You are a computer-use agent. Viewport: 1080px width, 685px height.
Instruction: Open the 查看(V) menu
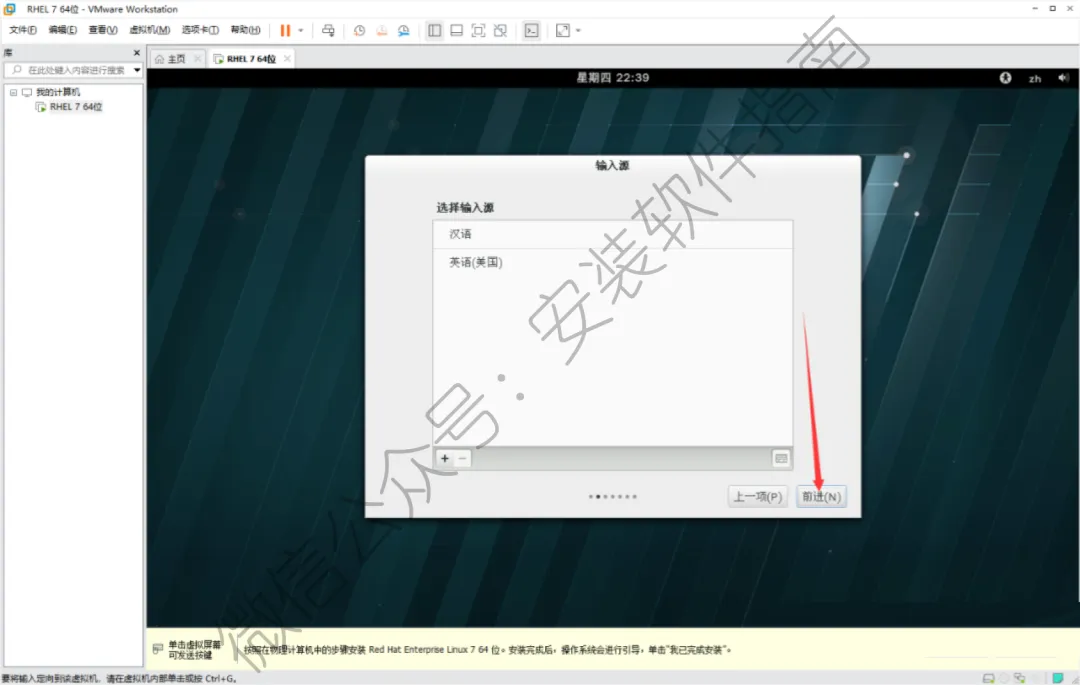(103, 30)
